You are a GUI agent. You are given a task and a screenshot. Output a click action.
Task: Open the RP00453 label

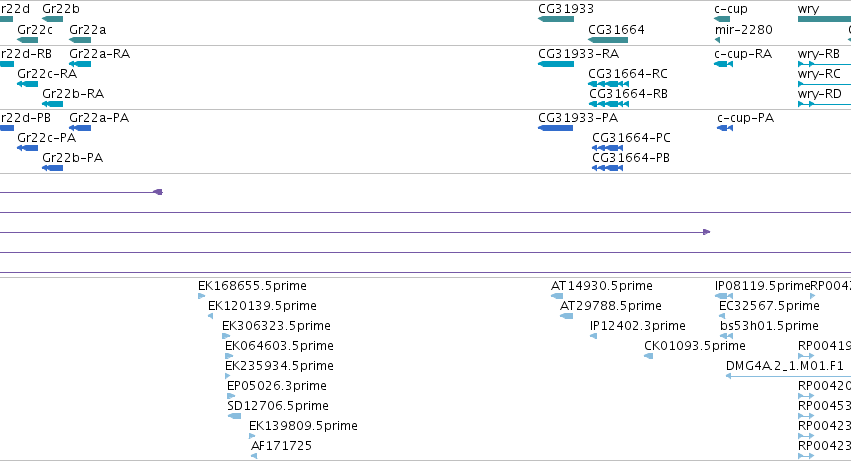[824, 406]
